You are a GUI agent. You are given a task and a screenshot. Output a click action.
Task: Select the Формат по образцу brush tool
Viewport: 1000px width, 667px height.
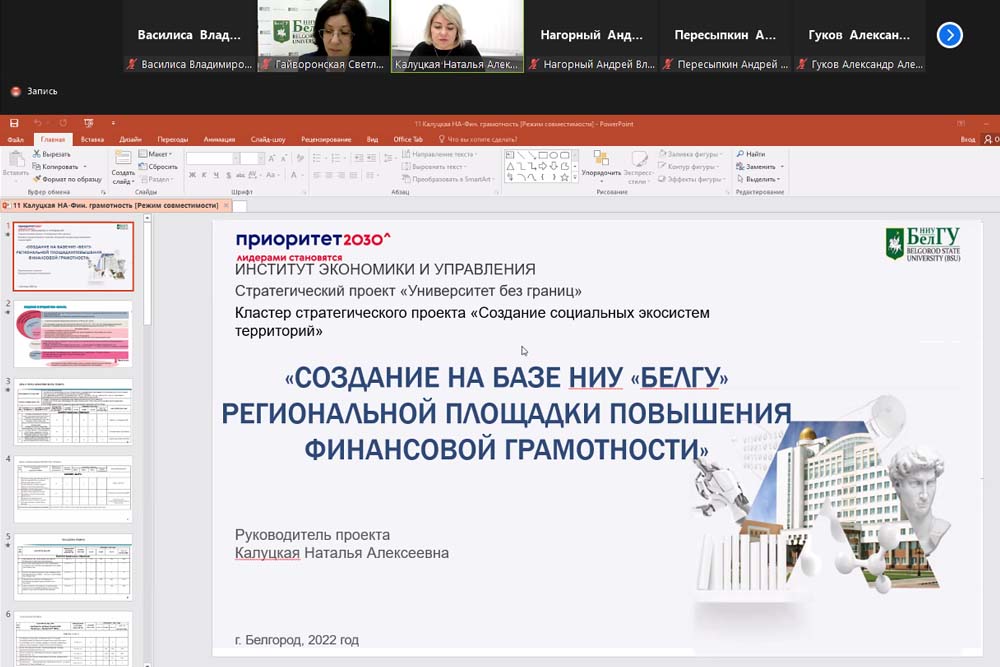pos(37,179)
